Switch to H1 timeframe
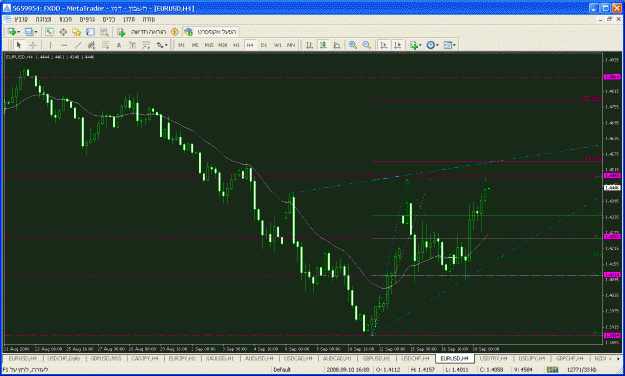 click(x=236, y=45)
